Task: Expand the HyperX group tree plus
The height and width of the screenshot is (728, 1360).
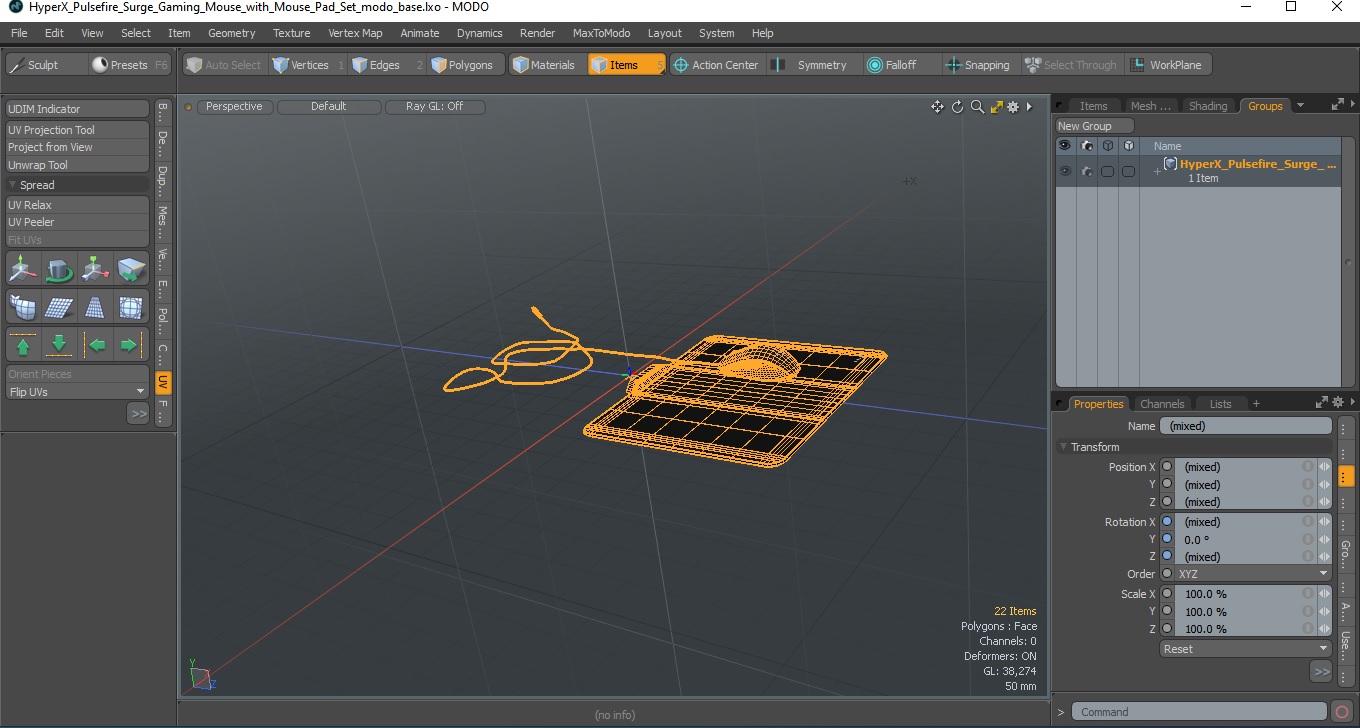Action: pyautogui.click(x=1157, y=172)
